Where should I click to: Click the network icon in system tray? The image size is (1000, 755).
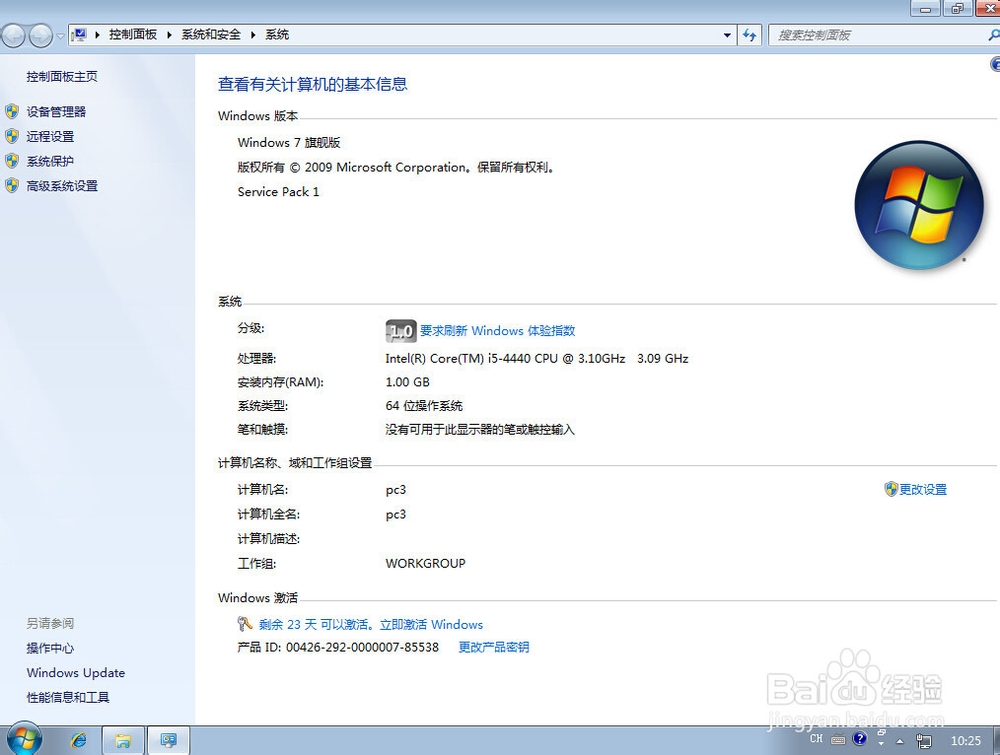click(923, 740)
